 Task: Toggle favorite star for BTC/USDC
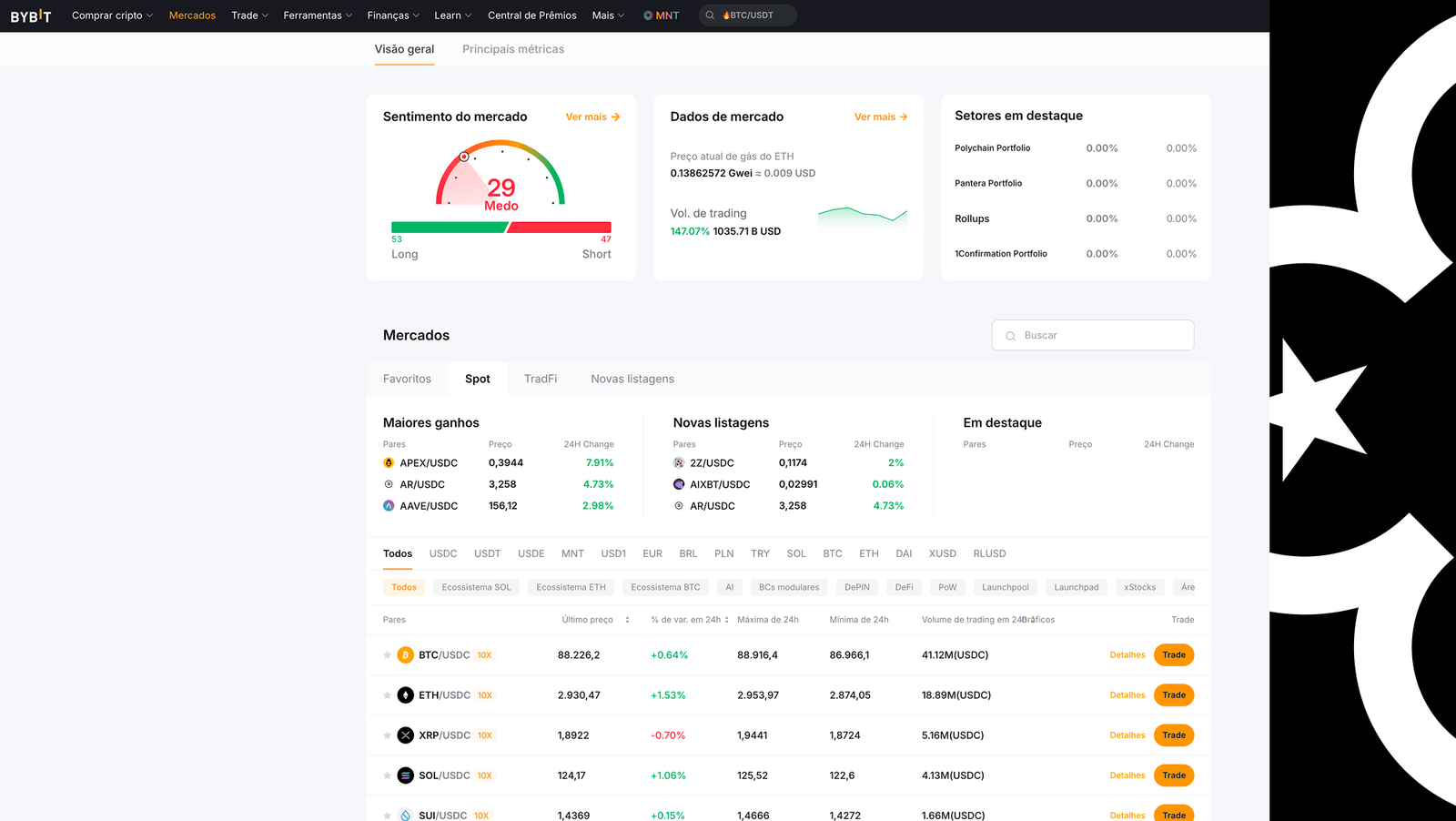pyautogui.click(x=387, y=655)
